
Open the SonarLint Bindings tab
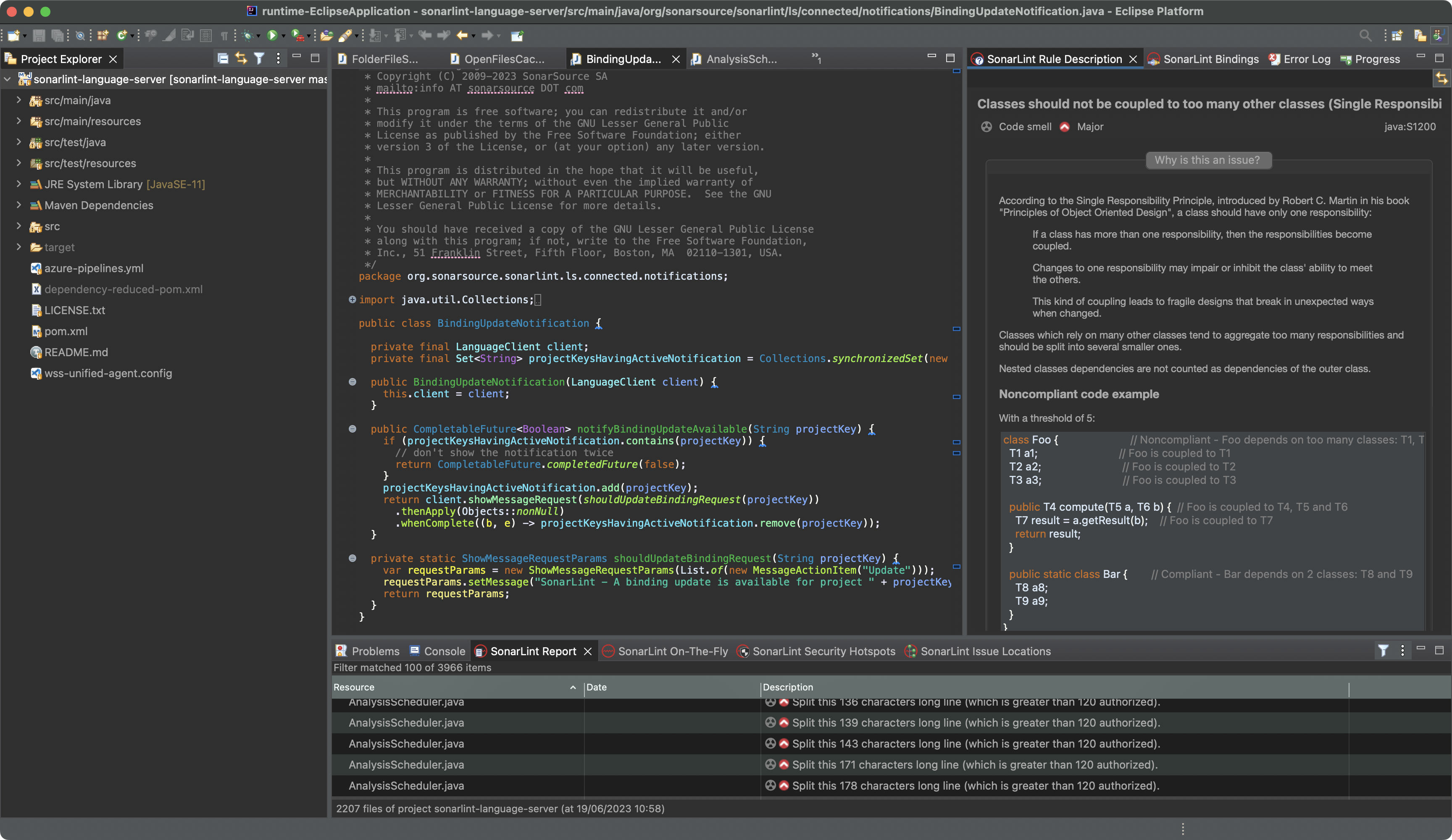[x=1204, y=59]
